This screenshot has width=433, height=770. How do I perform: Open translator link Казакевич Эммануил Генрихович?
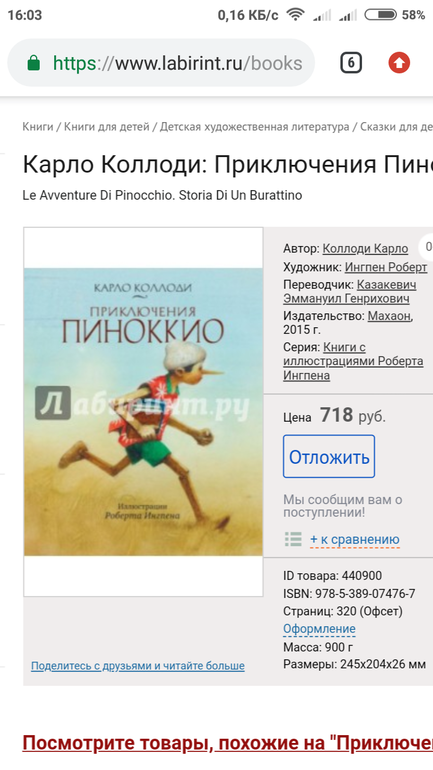[350, 292]
